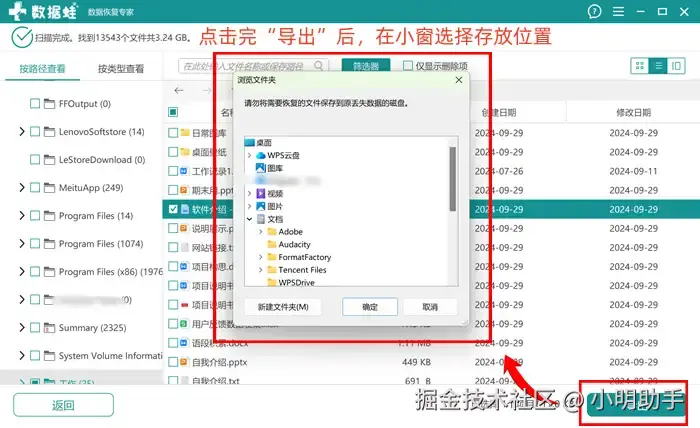Viewport: 700px width, 428px height.
Task: Go back with the left arrow icon
Action: (x=179, y=91)
